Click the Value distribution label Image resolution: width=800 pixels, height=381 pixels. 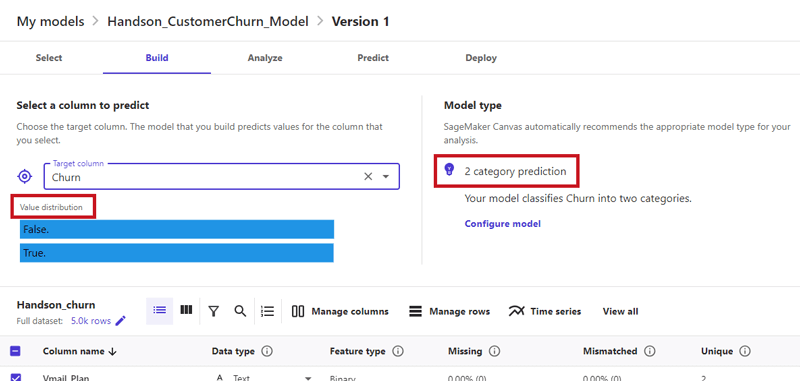[x=51, y=207]
